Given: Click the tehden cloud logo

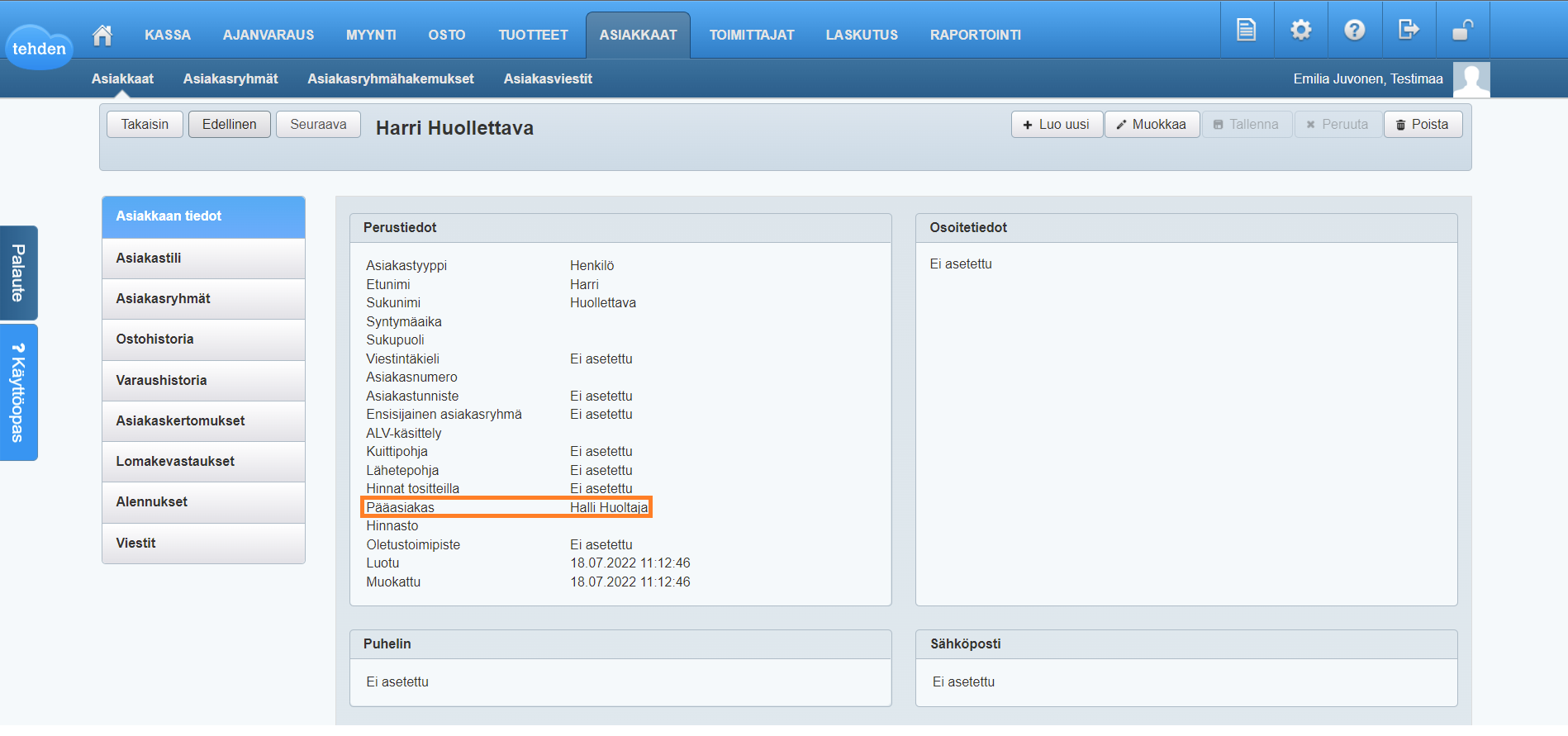Looking at the screenshot, I should [x=39, y=48].
